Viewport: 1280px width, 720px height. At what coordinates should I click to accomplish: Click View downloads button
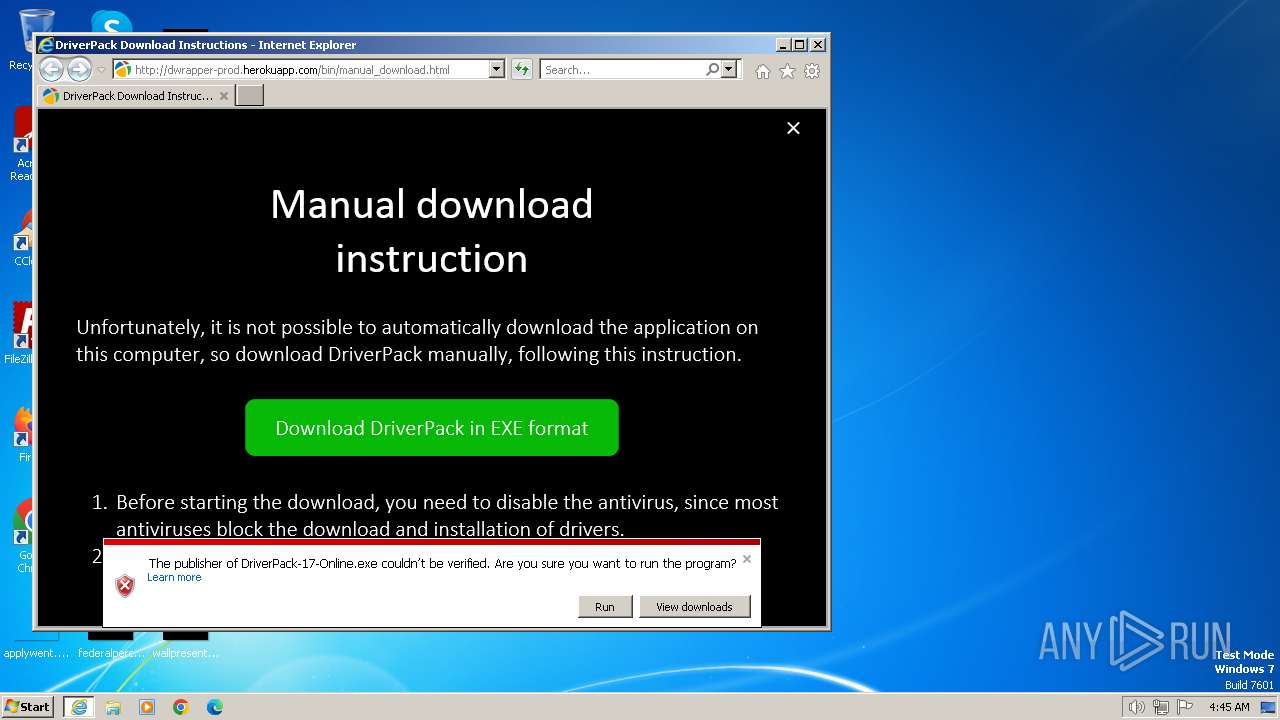pos(694,607)
